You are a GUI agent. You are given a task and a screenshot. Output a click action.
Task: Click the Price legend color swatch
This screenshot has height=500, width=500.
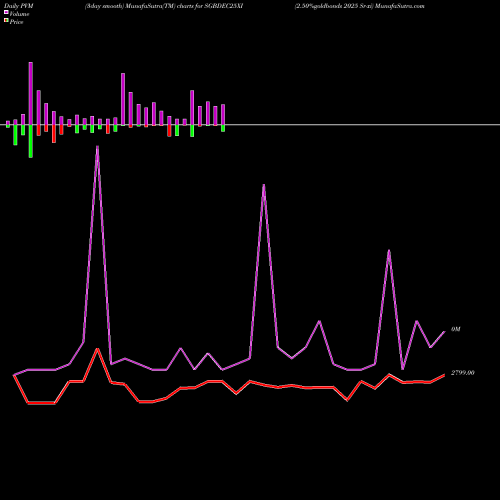click(x=6, y=21)
